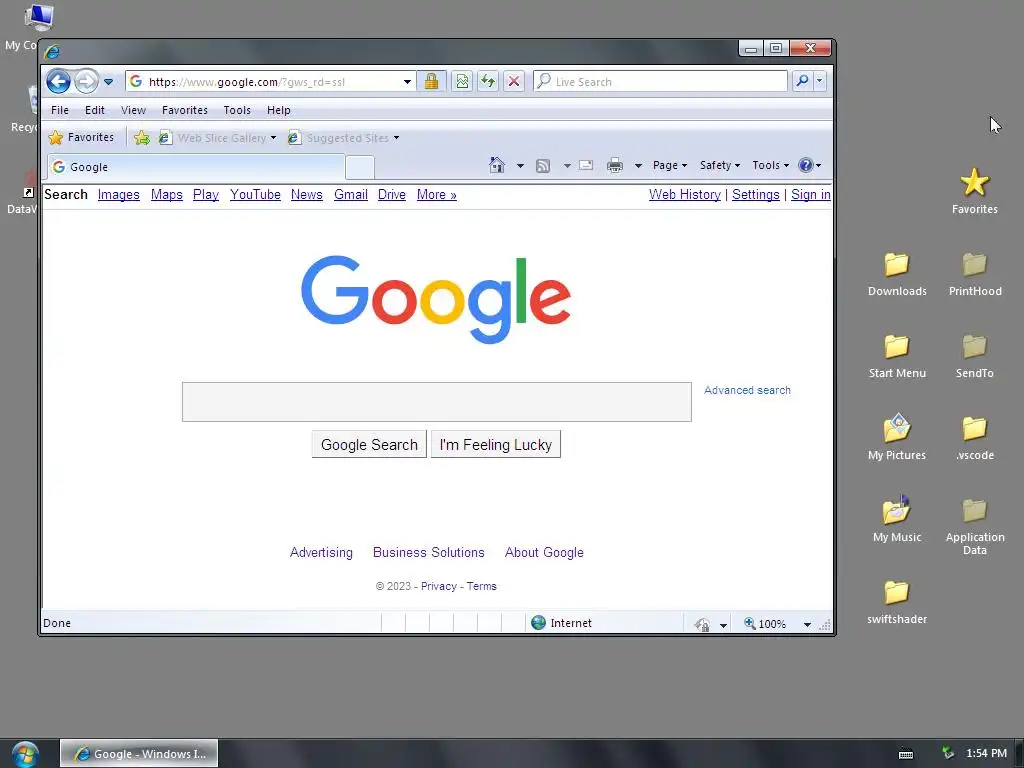
Task: Expand the zoom level dropdown arrow
Action: tap(807, 625)
